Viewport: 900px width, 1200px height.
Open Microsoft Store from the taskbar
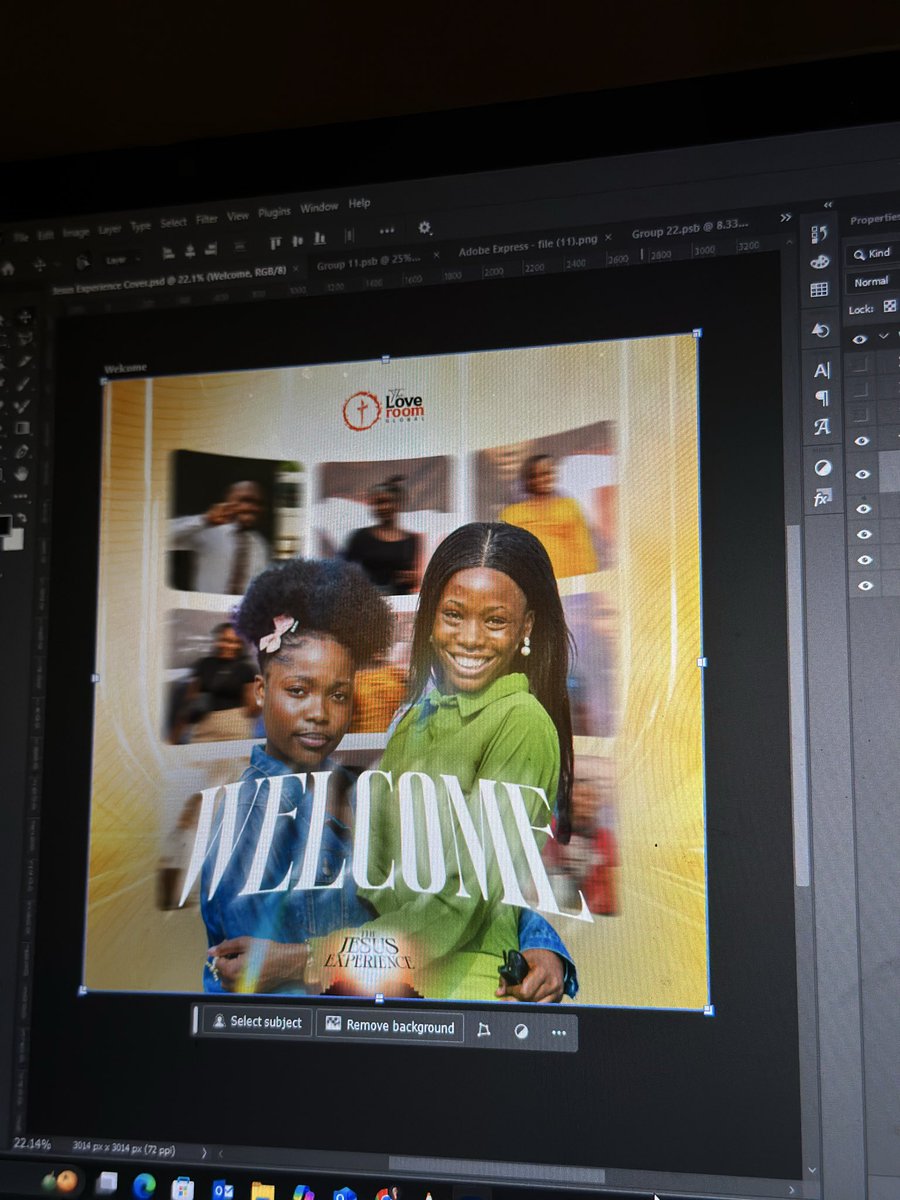tap(182, 1187)
